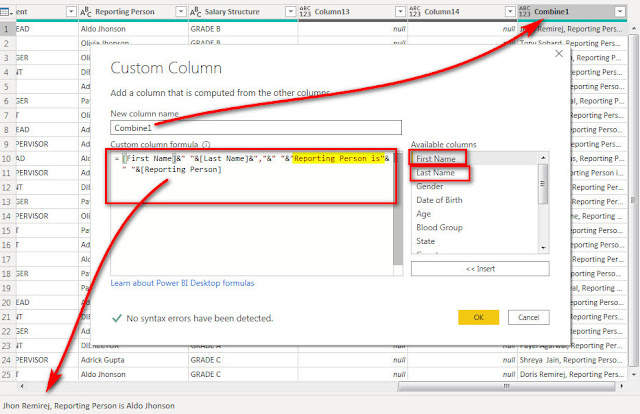The image size is (640, 414).
Task: Click the ABC123 type icon of Column13
Action: pyautogui.click(x=305, y=12)
